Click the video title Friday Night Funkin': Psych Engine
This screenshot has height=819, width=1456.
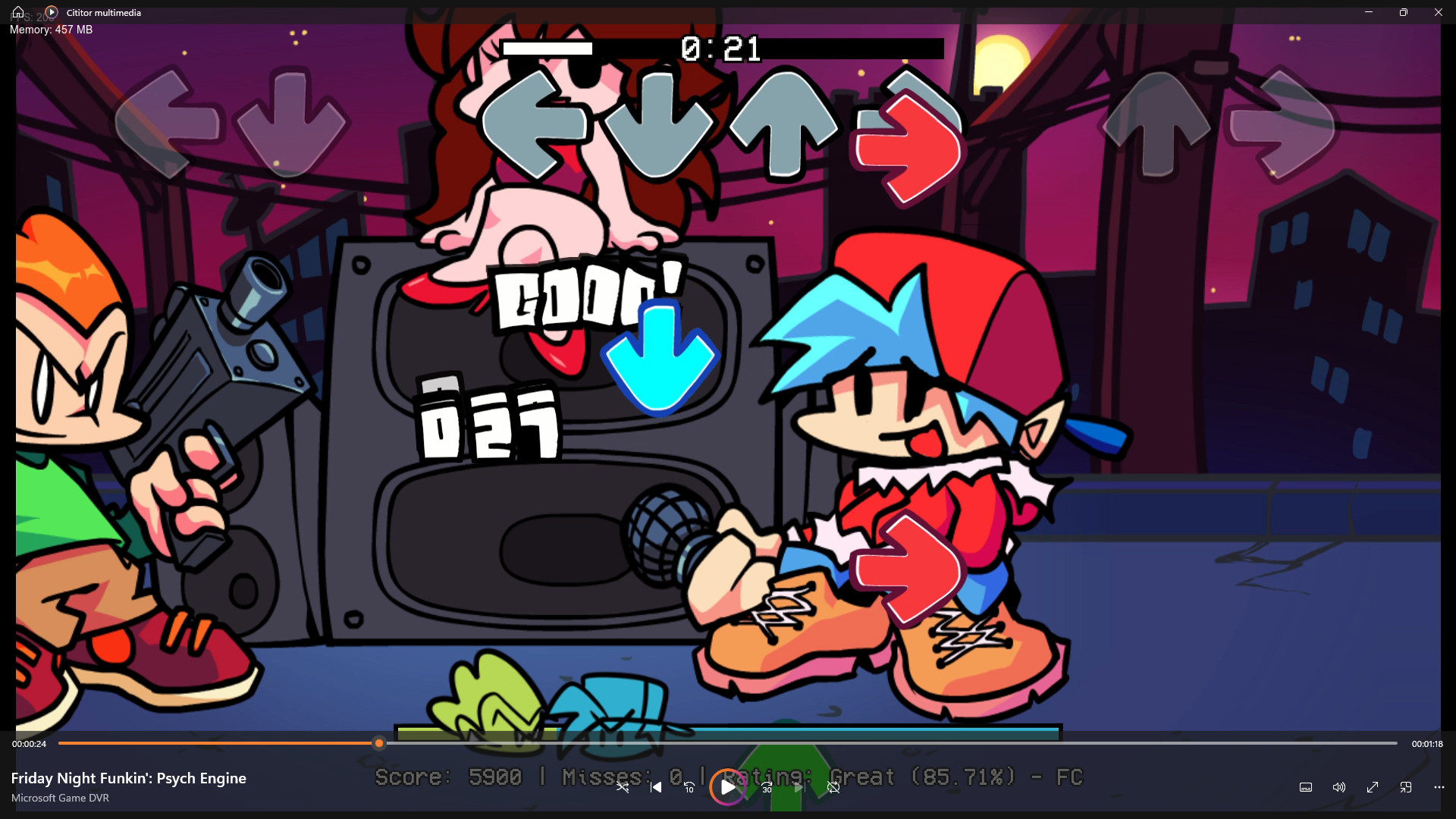tap(129, 778)
